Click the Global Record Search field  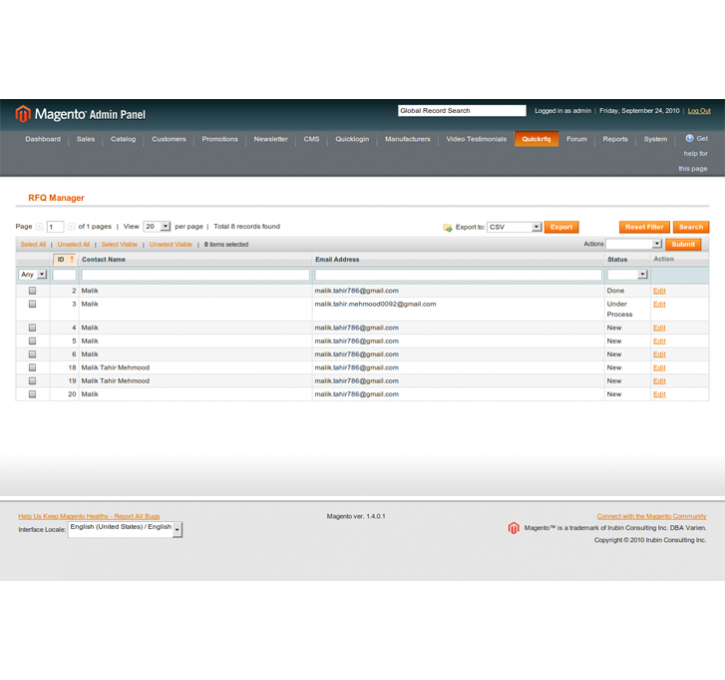462,111
